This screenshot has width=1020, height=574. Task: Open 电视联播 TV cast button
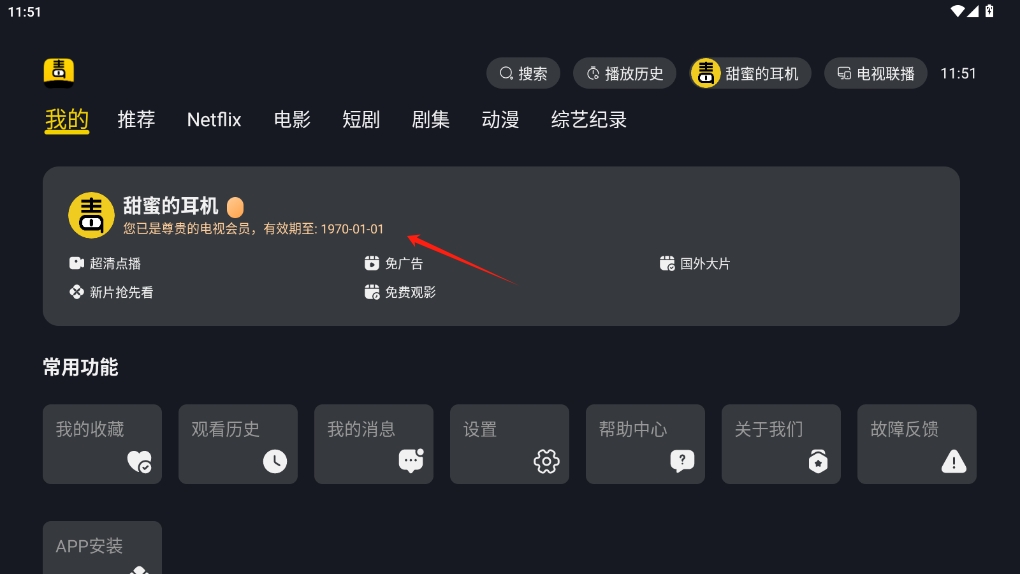tap(875, 74)
